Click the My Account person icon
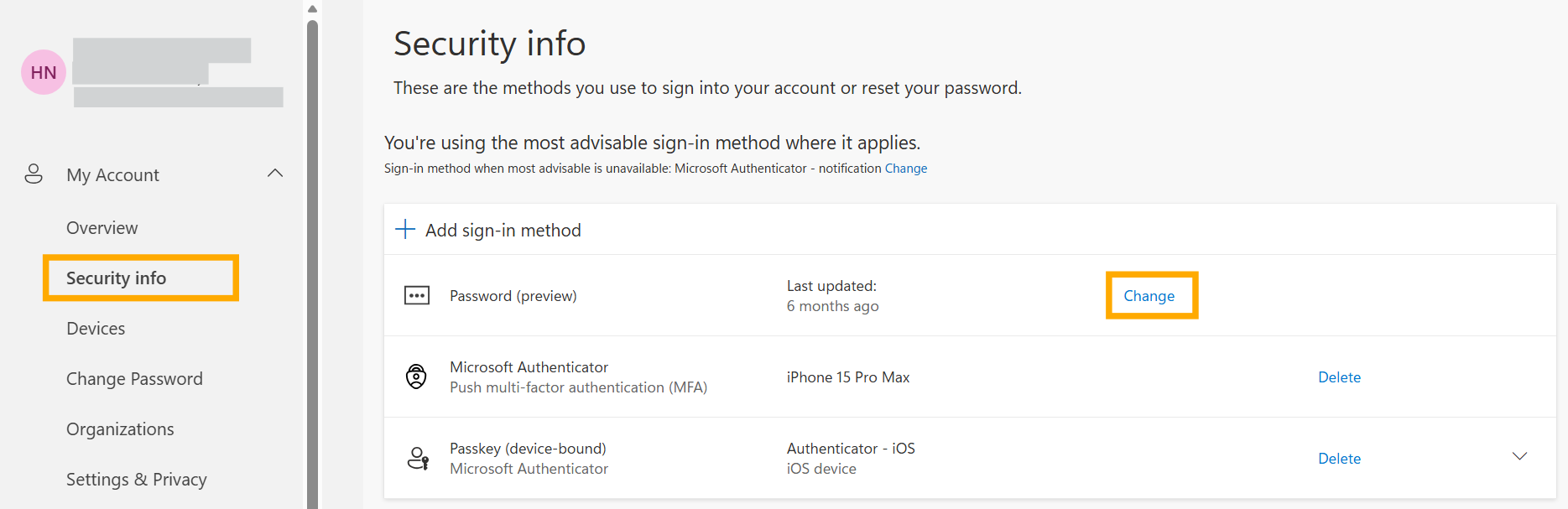The height and width of the screenshot is (509, 1568). pyautogui.click(x=34, y=174)
